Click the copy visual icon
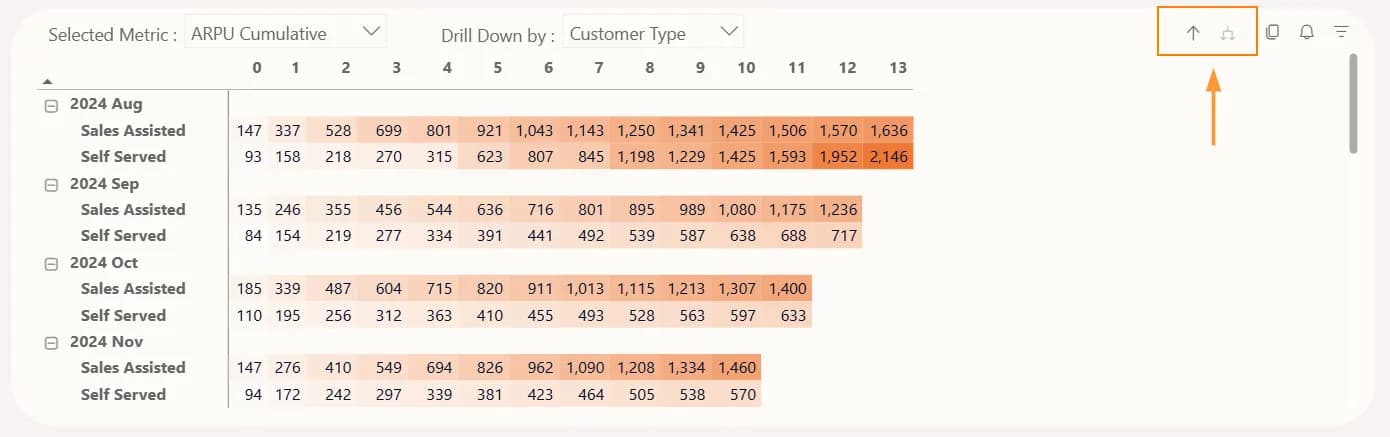1390x437 pixels. [1272, 32]
